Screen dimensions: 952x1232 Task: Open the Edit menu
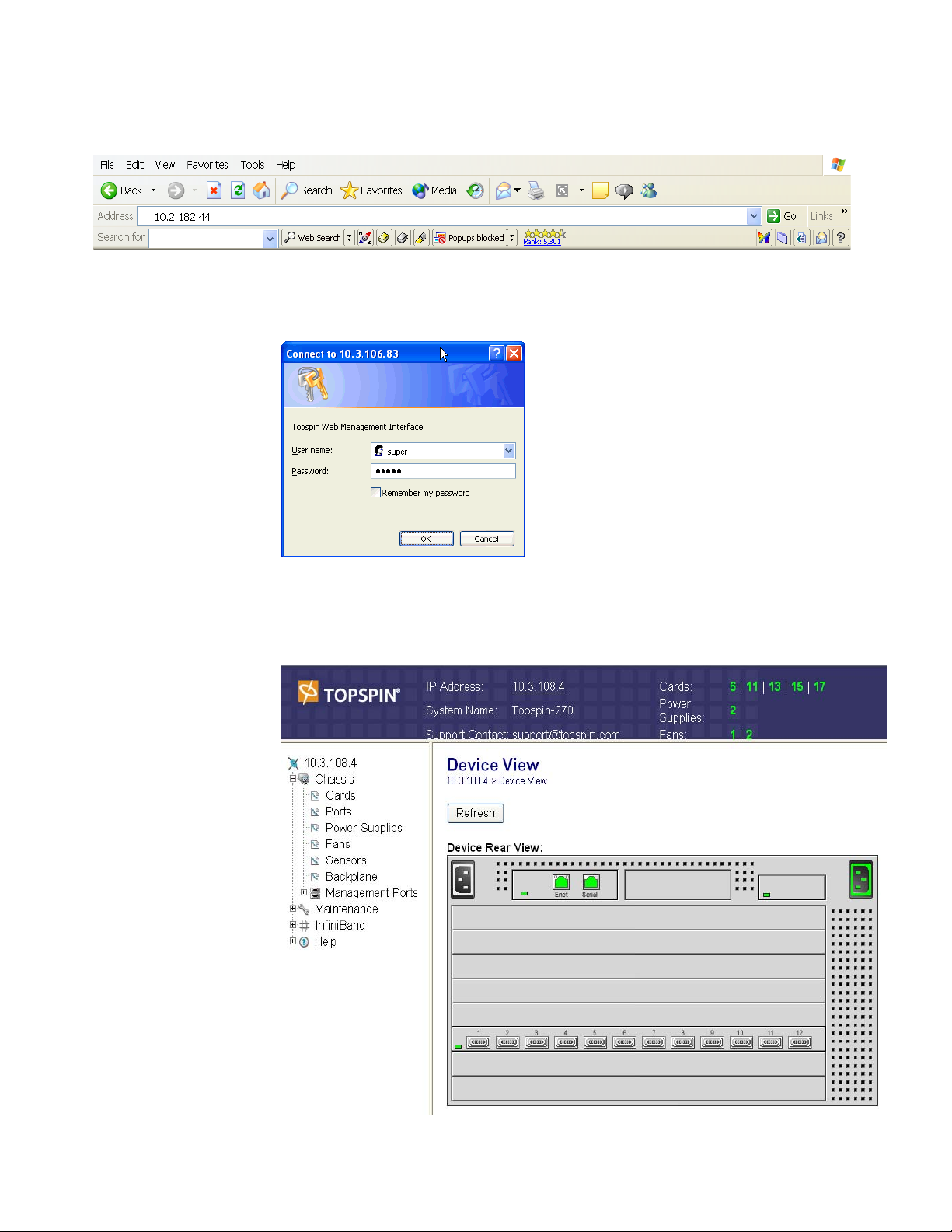[x=134, y=165]
